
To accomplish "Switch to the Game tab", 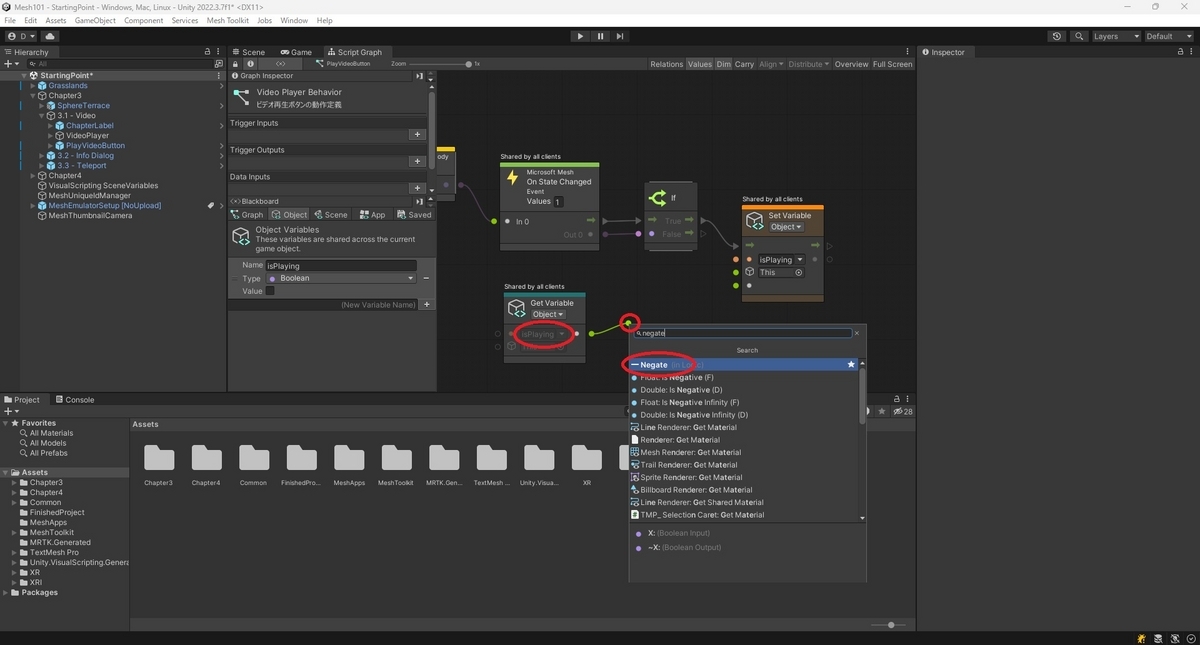I will click(296, 52).
